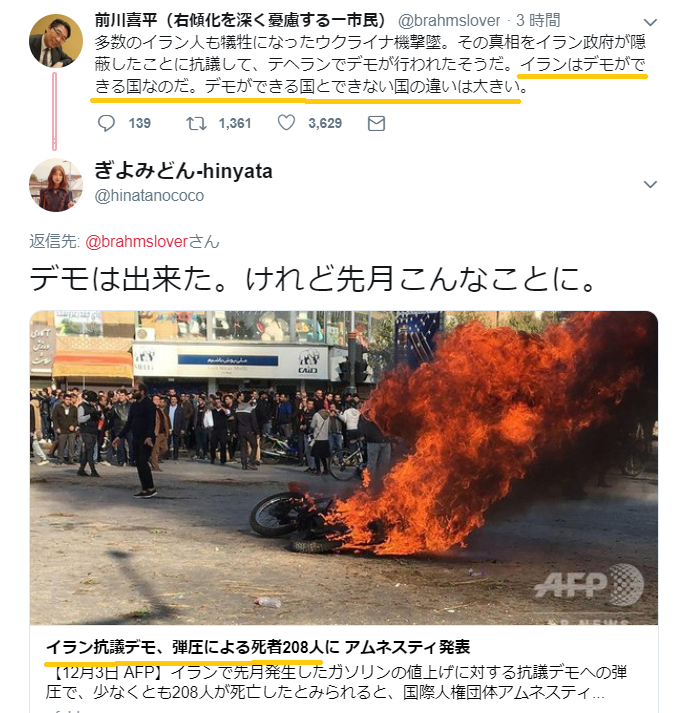Click the envelope direct message icon
This screenshot has height=713, width=683.
[x=376, y=123]
